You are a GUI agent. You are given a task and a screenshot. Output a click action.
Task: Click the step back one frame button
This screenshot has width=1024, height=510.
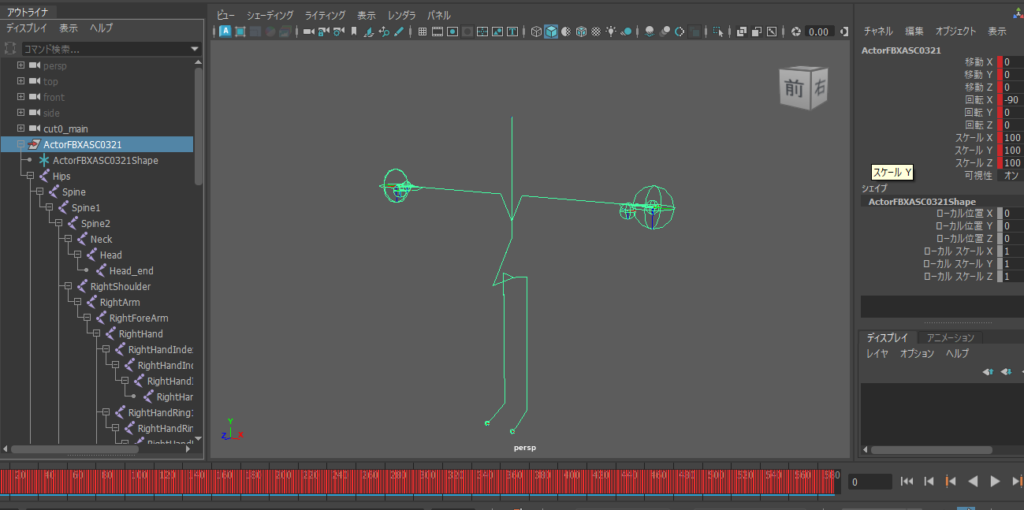929,481
